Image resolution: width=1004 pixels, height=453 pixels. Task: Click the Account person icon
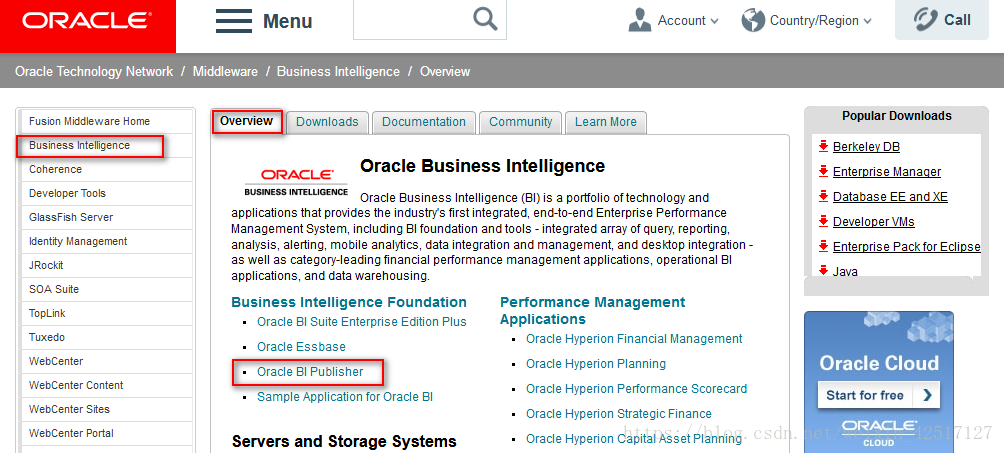[640, 21]
